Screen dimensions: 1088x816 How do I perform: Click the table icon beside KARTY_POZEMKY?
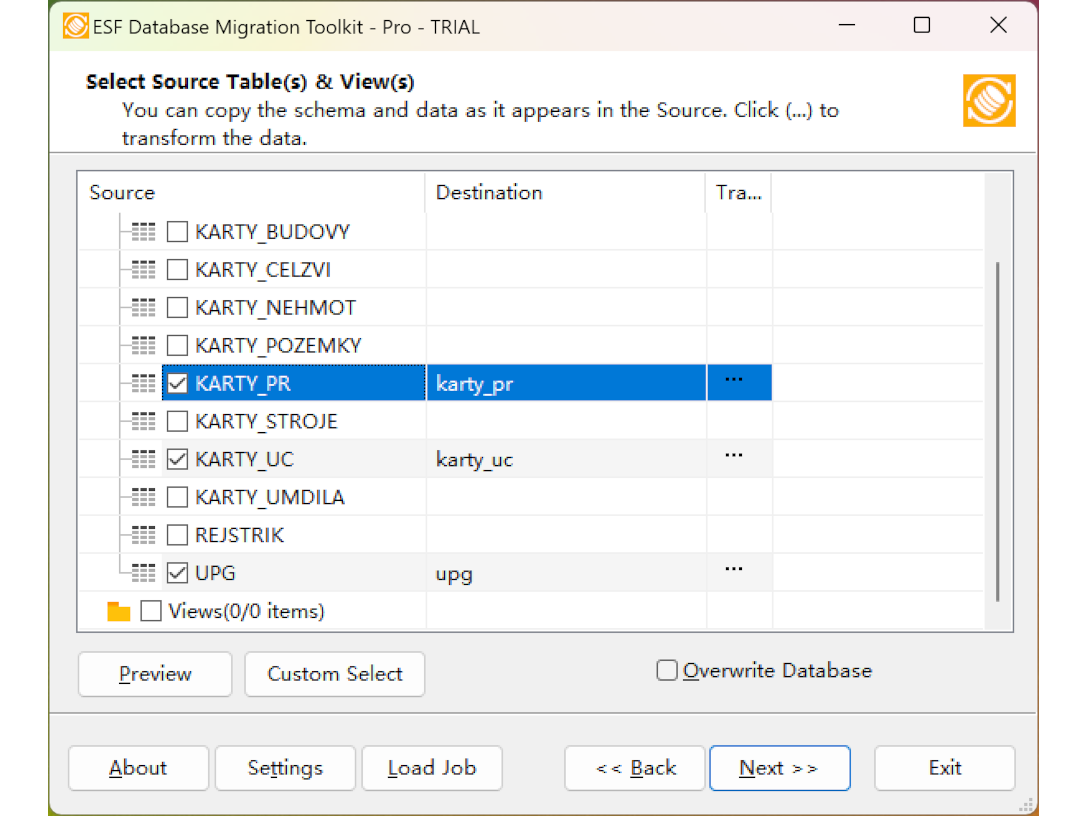pos(141,345)
